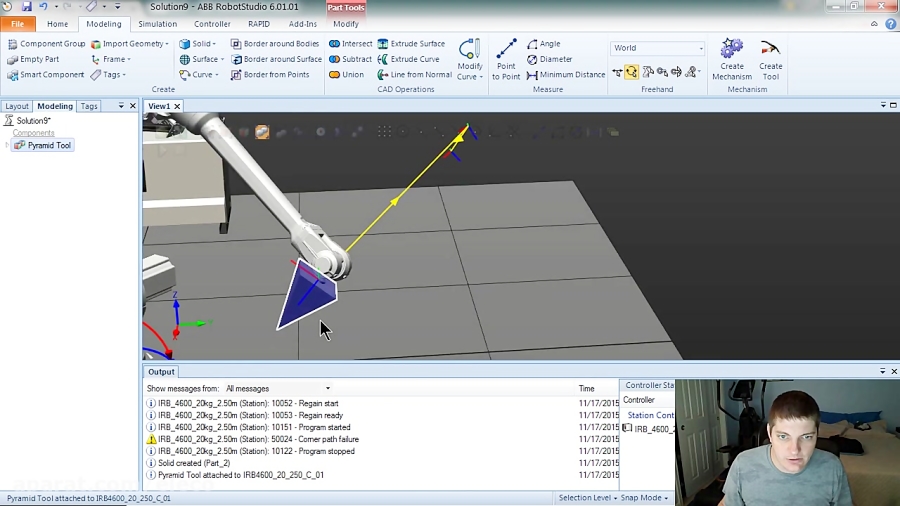Screen dimensions: 900x506
Task: Select the '10151 - Program started' message
Action: [248, 427]
